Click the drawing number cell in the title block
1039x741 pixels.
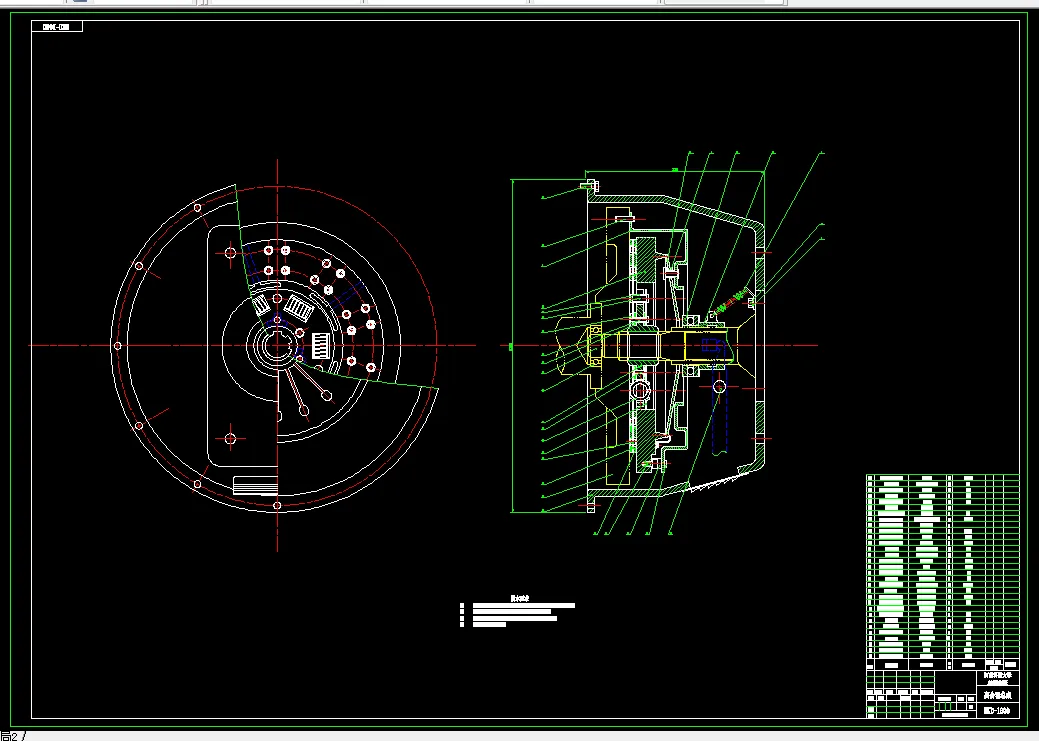999,711
